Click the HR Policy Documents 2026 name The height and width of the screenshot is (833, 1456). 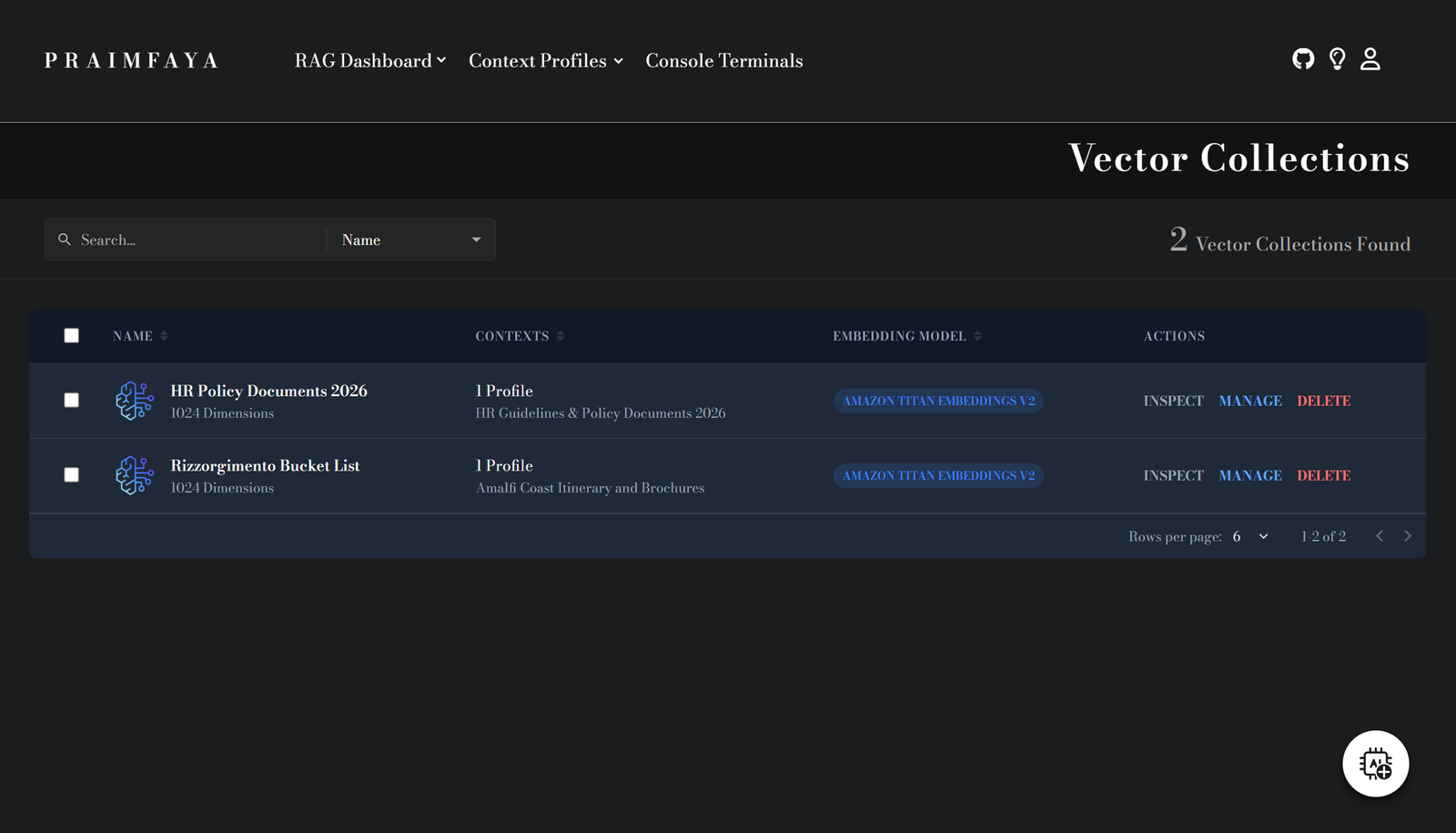pyautogui.click(x=269, y=391)
